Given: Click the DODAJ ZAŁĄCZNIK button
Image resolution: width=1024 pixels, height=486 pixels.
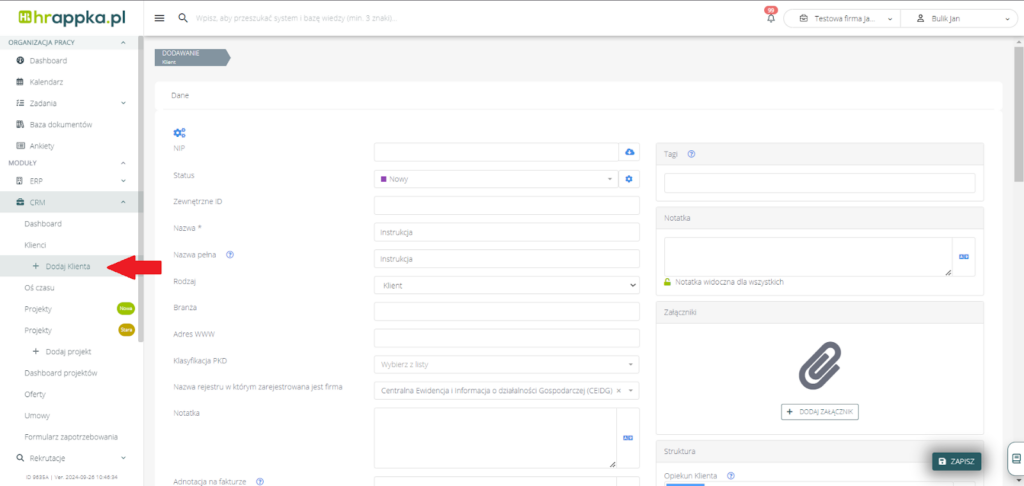Looking at the screenshot, I should pos(819,412).
